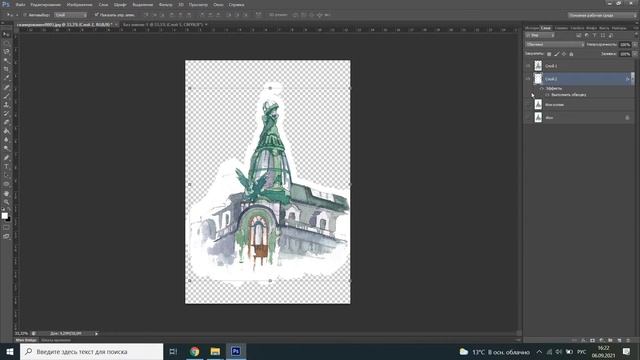Select the Clone Stamp tool

pyautogui.click(x=6, y=104)
